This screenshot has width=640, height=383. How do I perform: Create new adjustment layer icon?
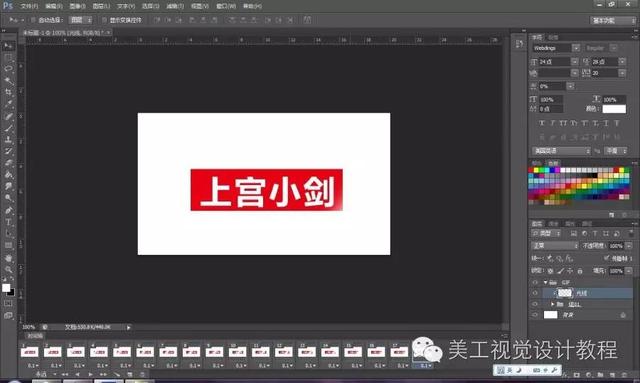pyautogui.click(x=588, y=374)
